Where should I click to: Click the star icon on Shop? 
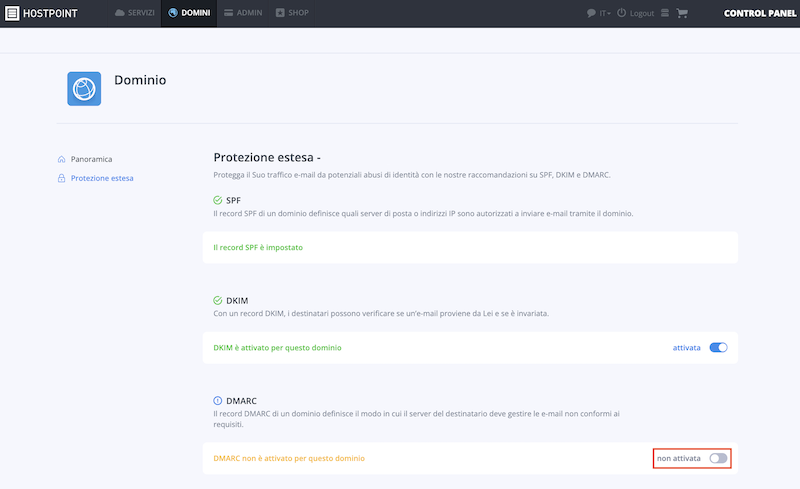point(280,13)
